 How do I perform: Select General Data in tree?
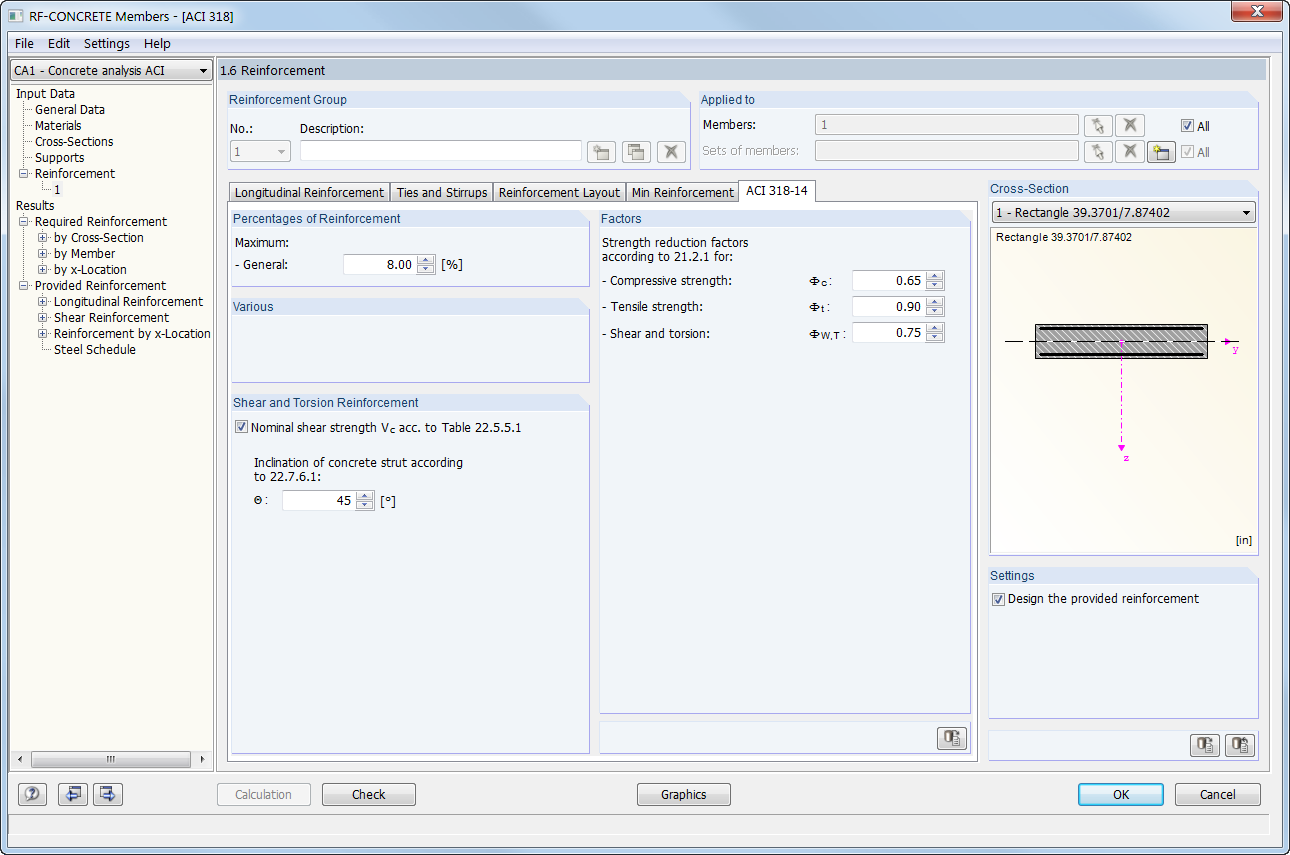coord(70,110)
